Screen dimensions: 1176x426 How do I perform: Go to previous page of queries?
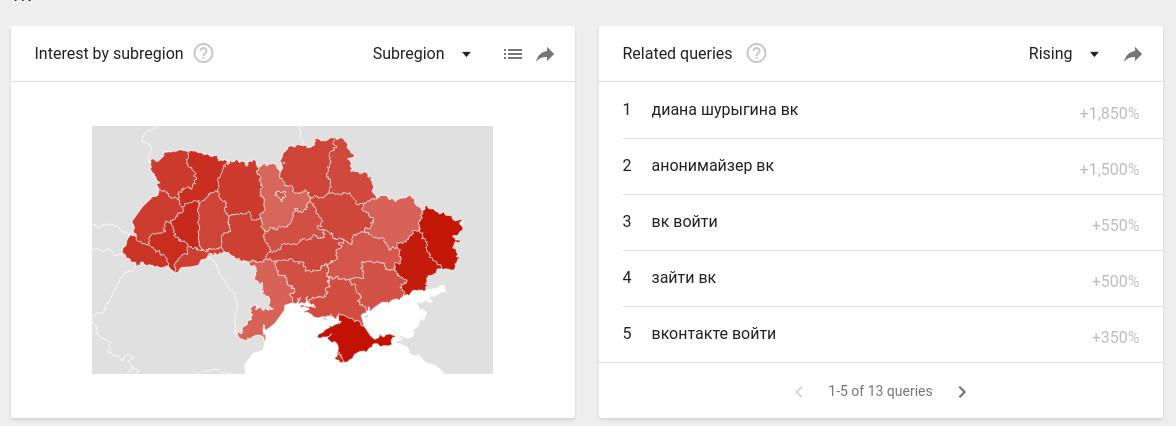[799, 392]
